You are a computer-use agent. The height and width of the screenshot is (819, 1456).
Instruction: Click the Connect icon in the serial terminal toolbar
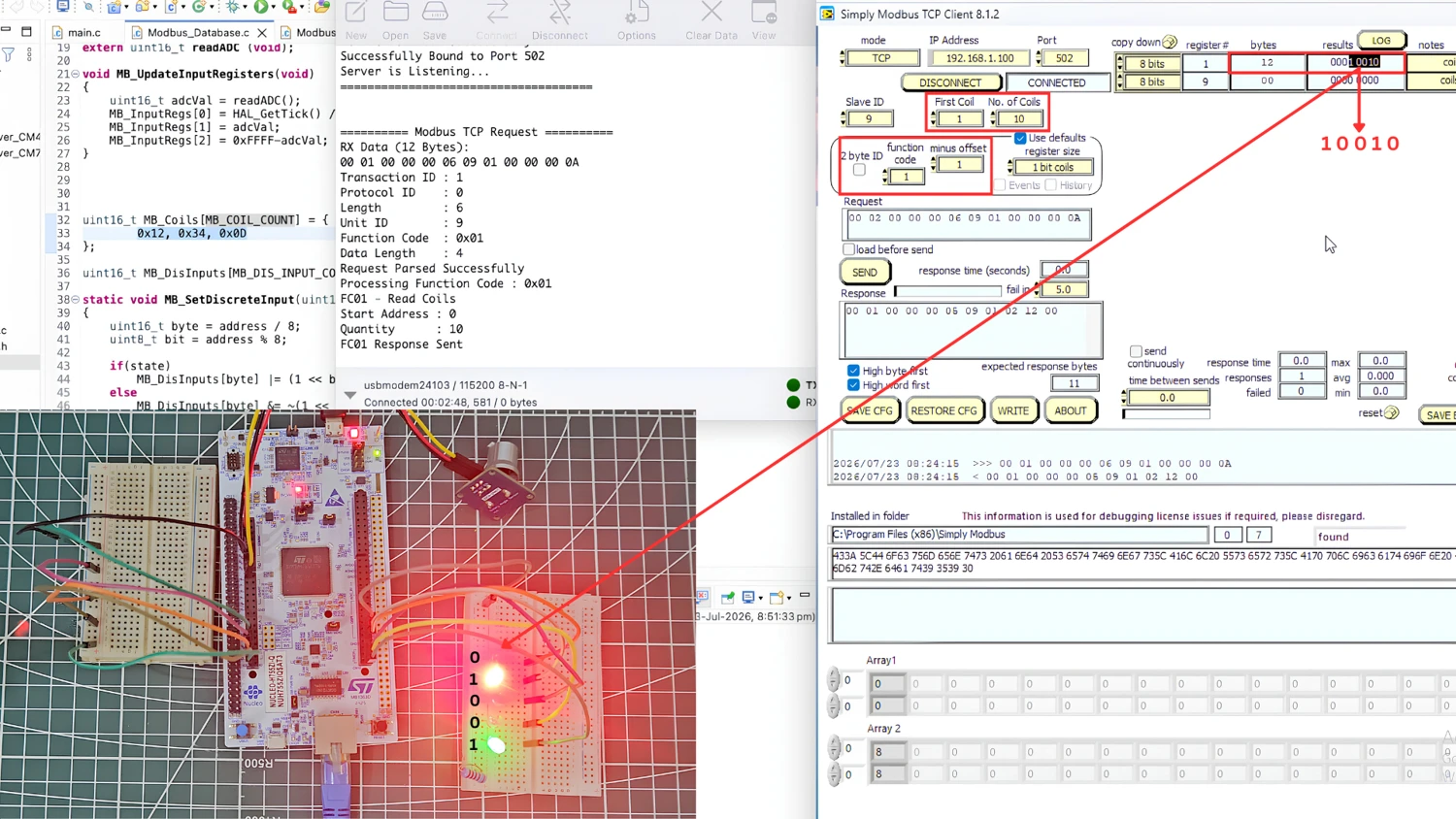(x=497, y=13)
